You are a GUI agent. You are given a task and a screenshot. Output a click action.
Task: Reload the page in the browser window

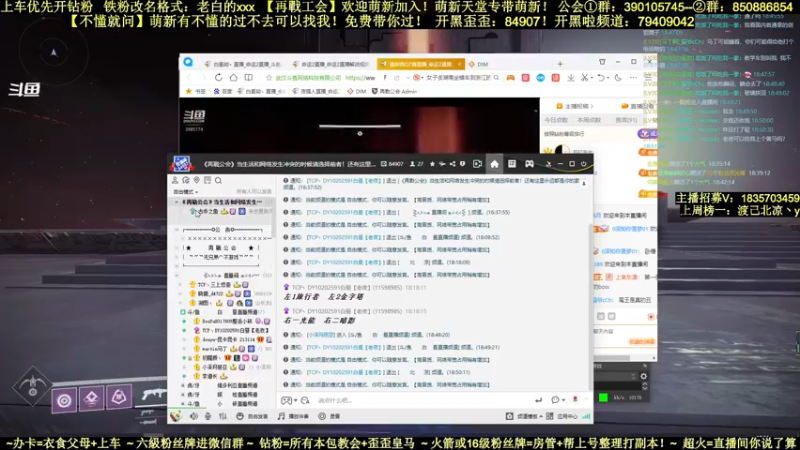point(218,78)
